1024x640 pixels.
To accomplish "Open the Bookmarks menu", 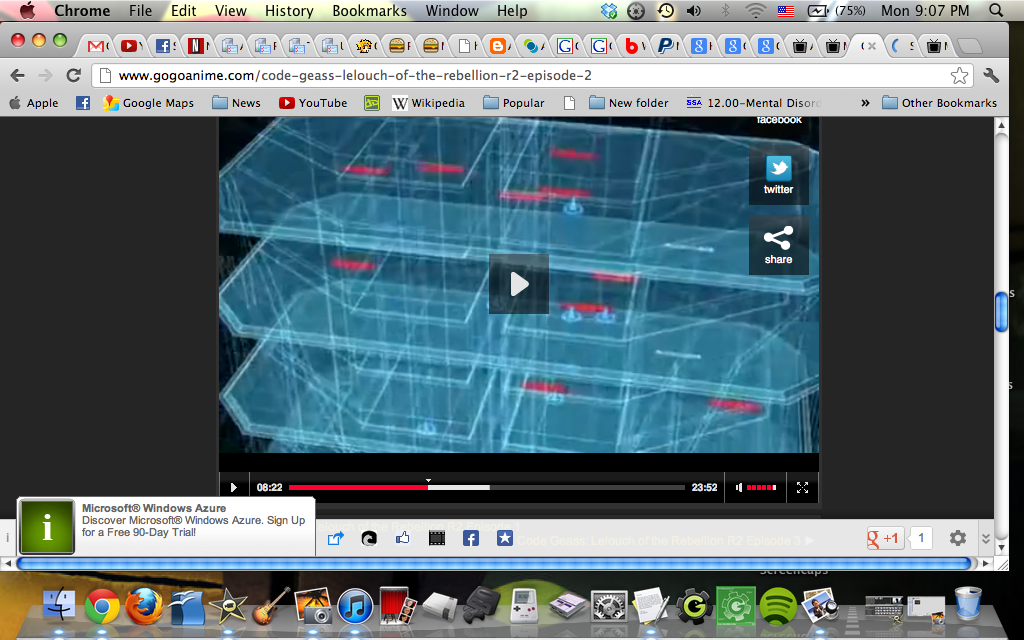I will point(370,10).
